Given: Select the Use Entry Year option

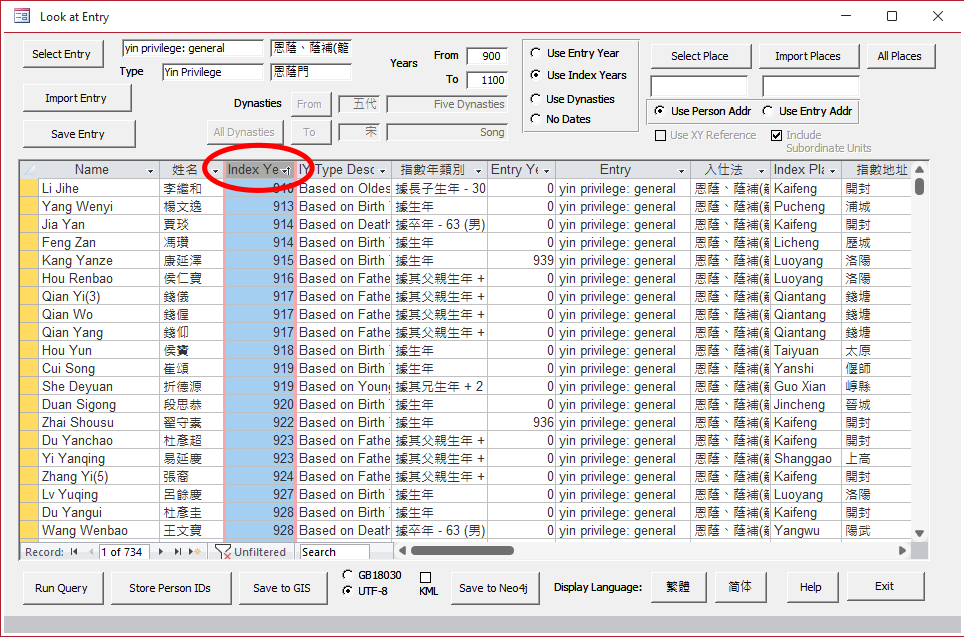Looking at the screenshot, I should 537,53.
